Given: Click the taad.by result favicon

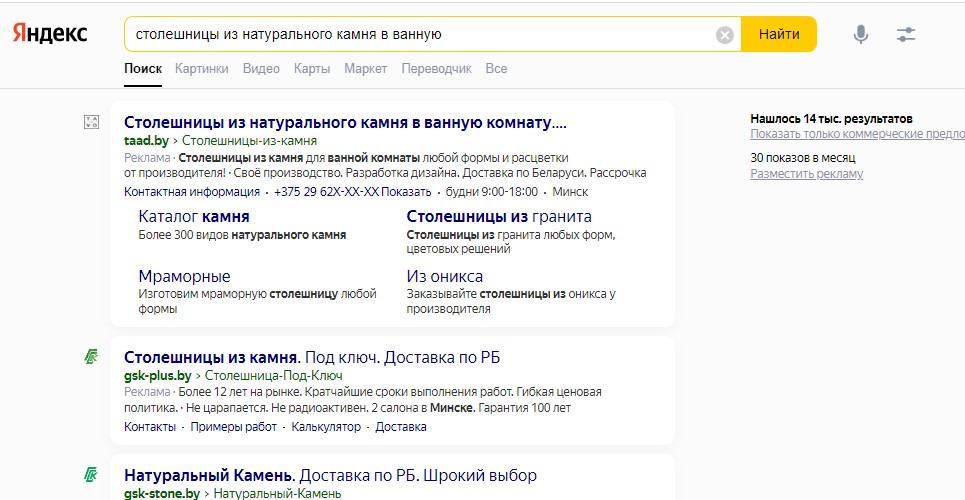Looking at the screenshot, I should (x=91, y=122).
